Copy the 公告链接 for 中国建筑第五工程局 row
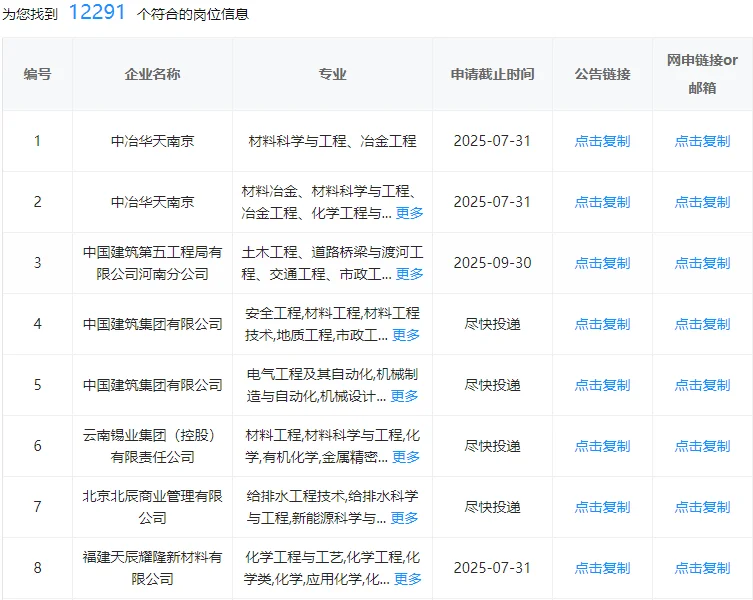This screenshot has width=753, height=600. (602, 263)
